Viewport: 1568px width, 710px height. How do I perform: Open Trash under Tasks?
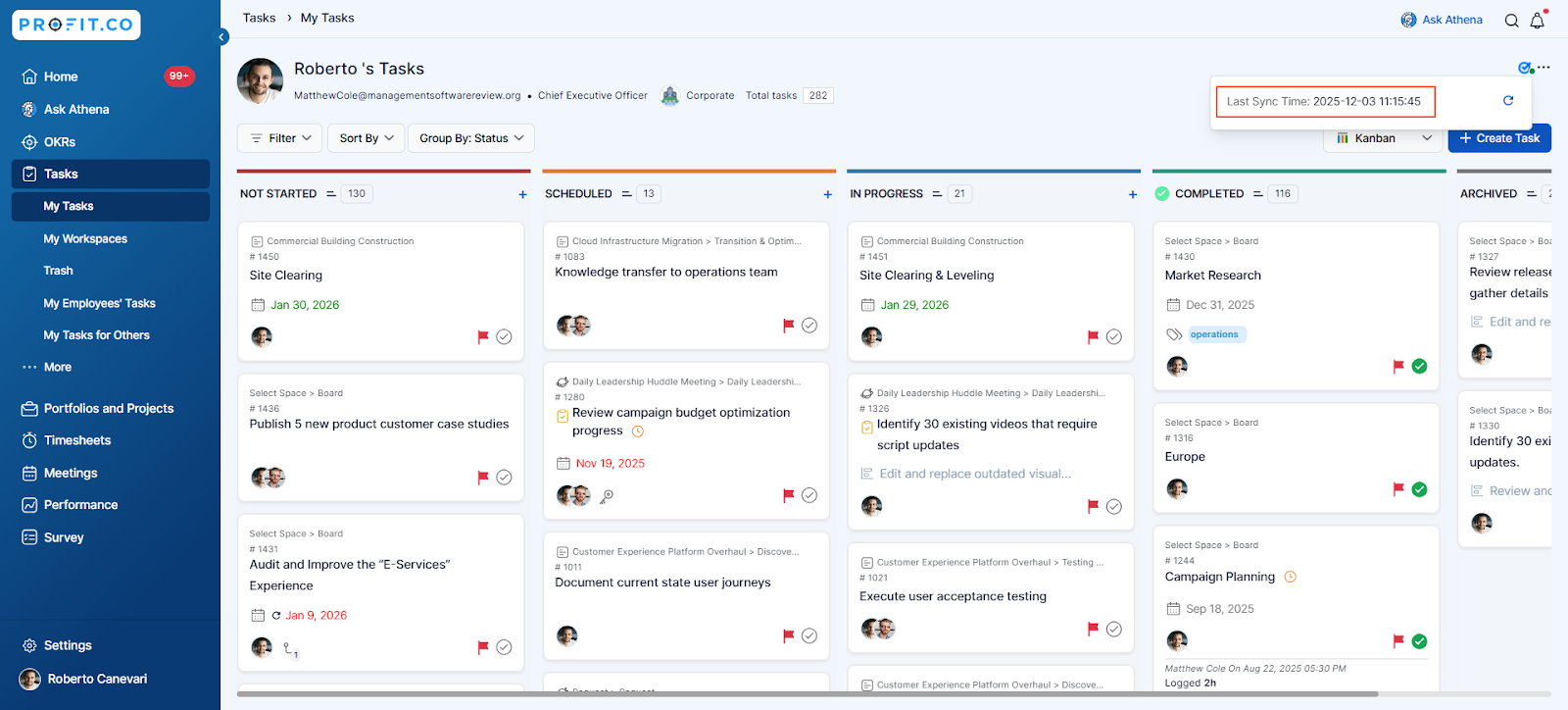58,271
